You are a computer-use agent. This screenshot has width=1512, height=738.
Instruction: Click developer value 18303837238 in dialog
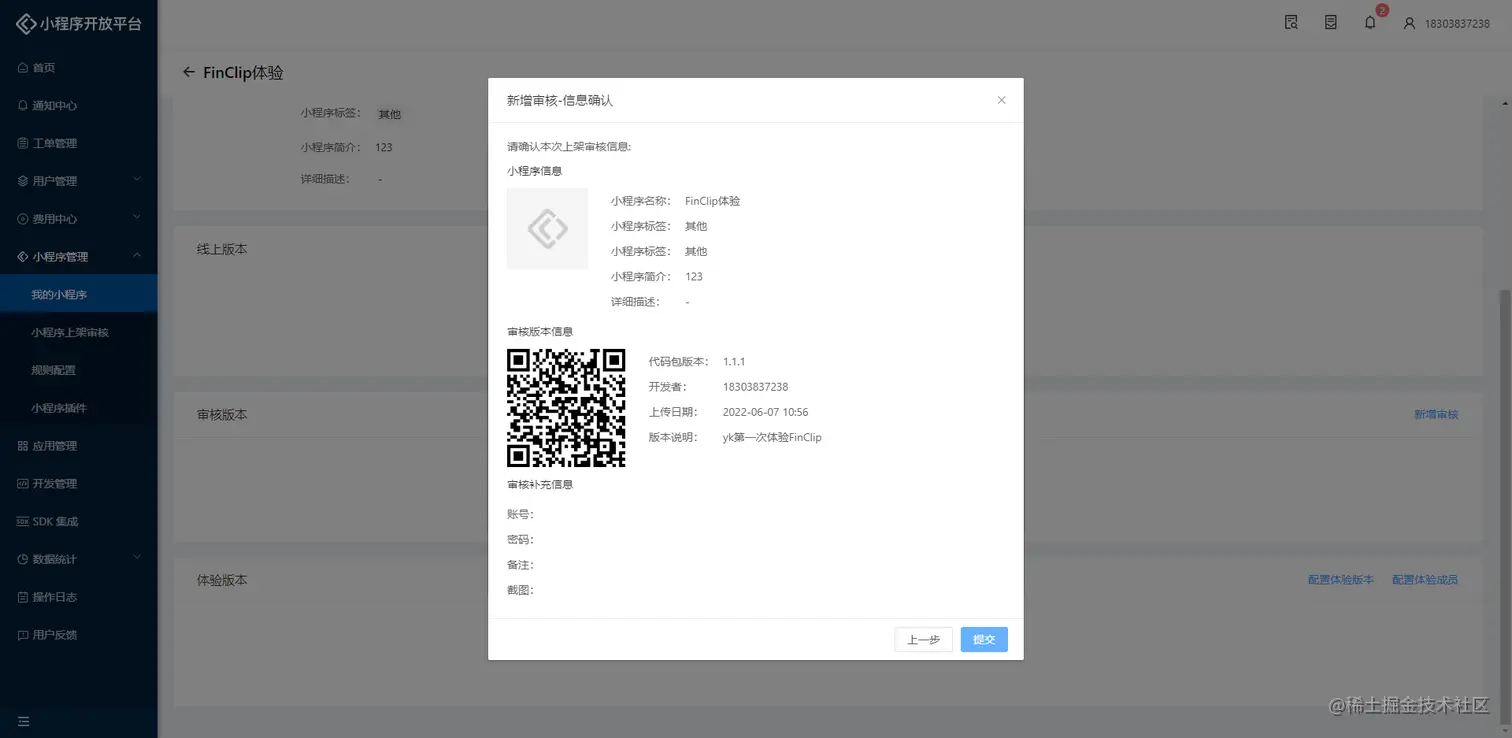[755, 387]
